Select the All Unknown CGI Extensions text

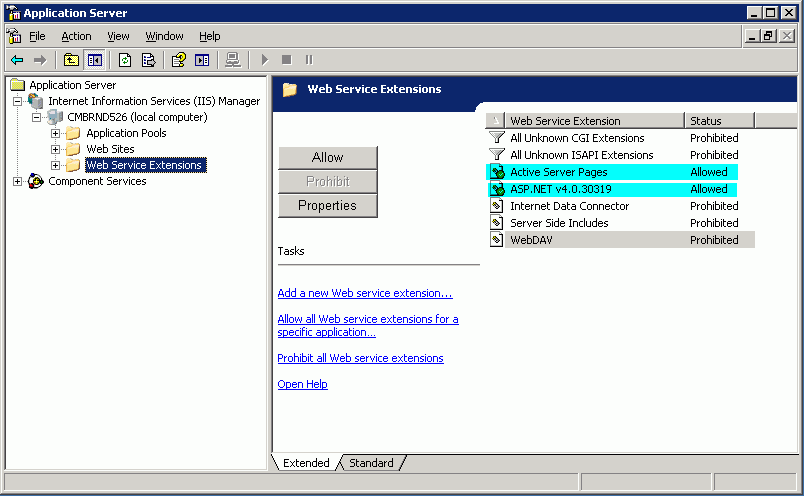coord(577,137)
